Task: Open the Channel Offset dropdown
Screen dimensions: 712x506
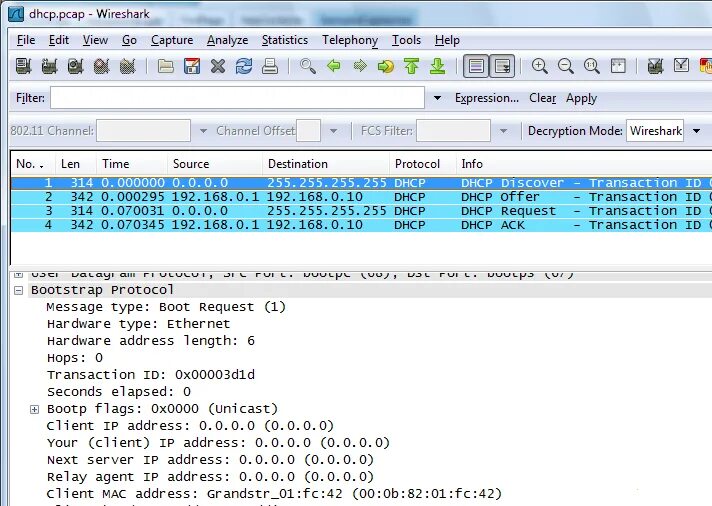Action: 333,131
